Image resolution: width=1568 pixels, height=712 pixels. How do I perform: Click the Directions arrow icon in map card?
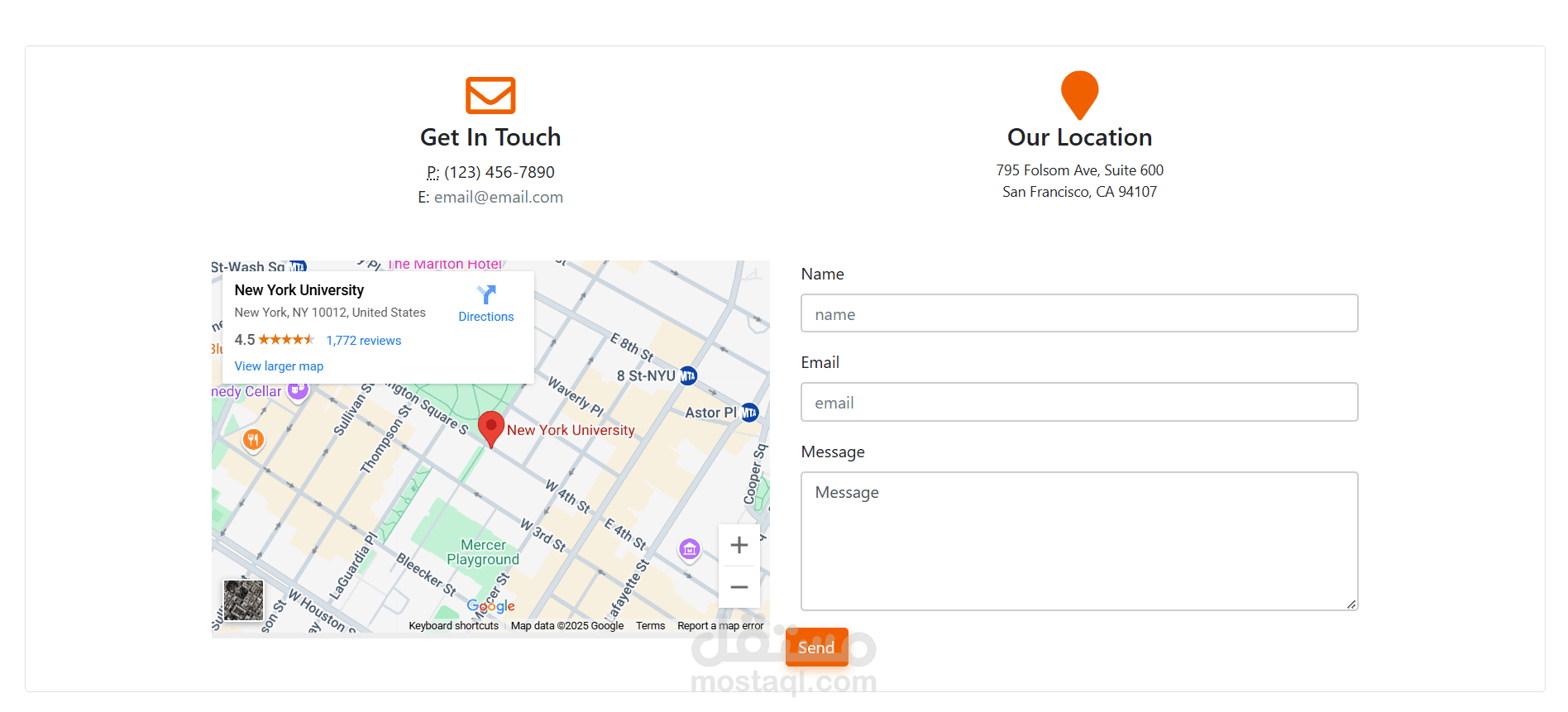point(486,295)
